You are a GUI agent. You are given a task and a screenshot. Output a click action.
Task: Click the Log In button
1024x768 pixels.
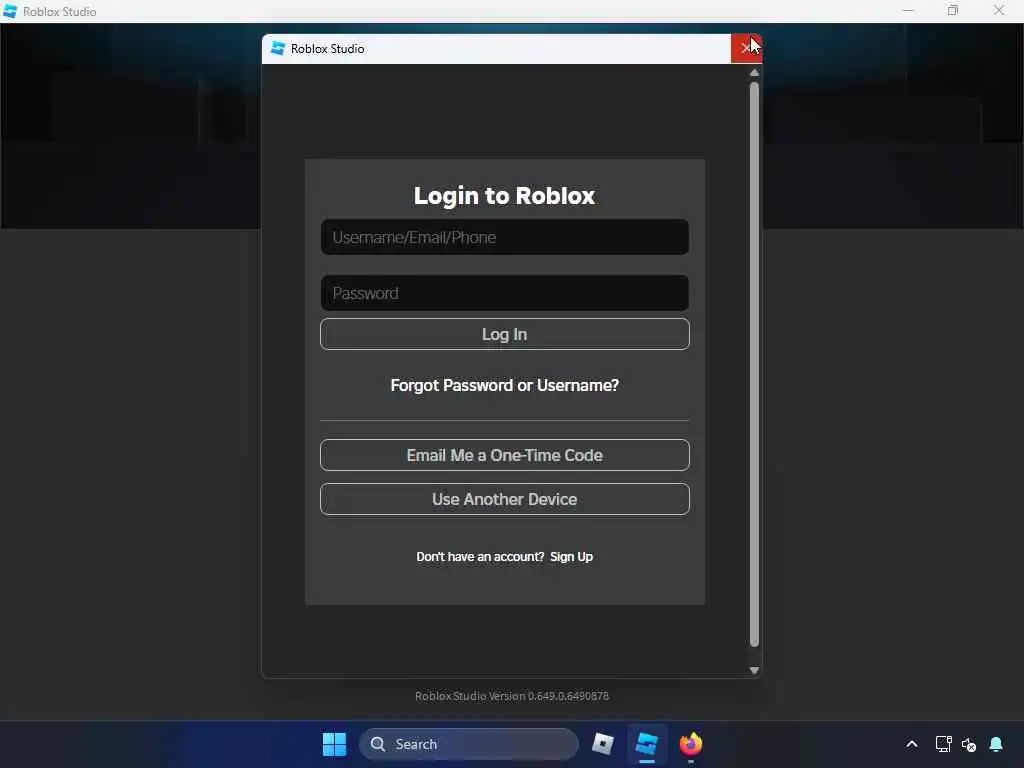tap(504, 334)
